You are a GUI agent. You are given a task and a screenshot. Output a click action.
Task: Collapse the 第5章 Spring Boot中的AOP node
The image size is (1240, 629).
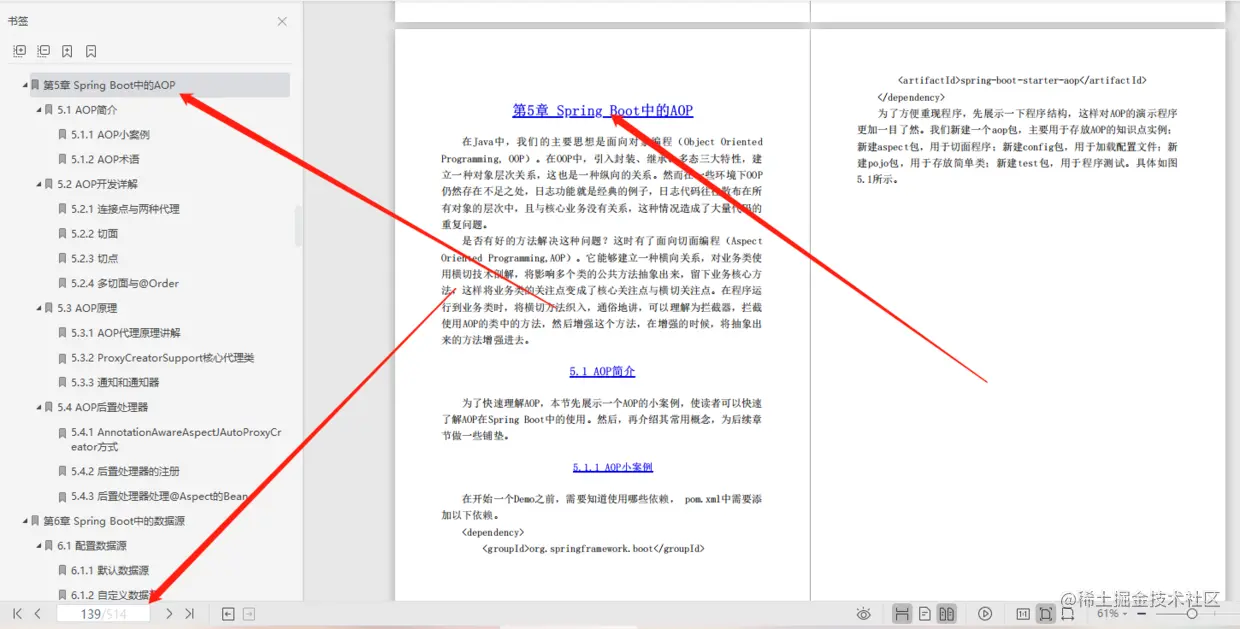tap(25, 85)
